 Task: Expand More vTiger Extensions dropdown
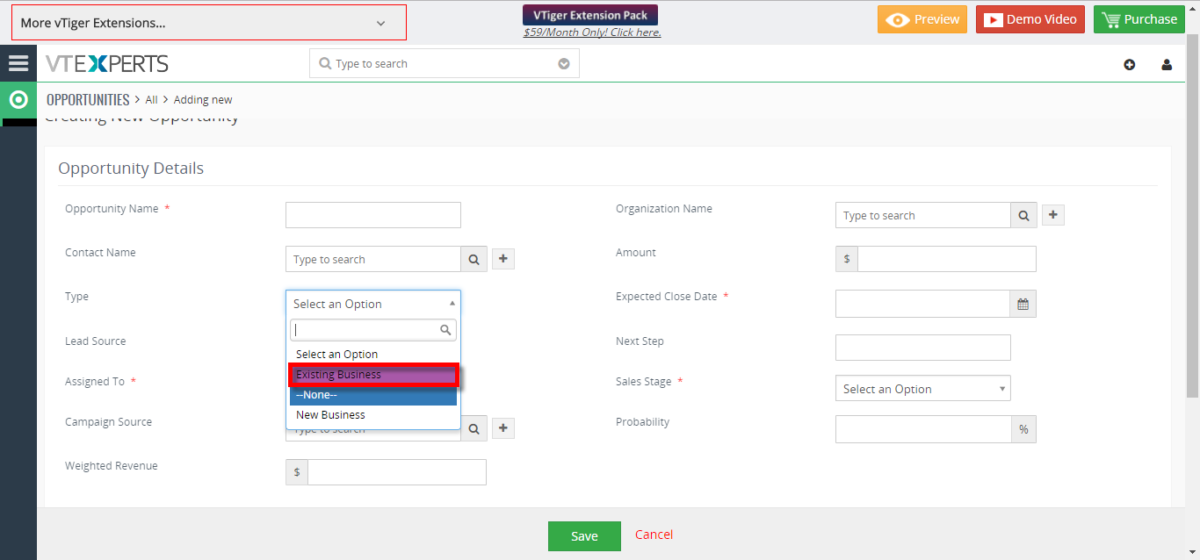click(x=209, y=22)
